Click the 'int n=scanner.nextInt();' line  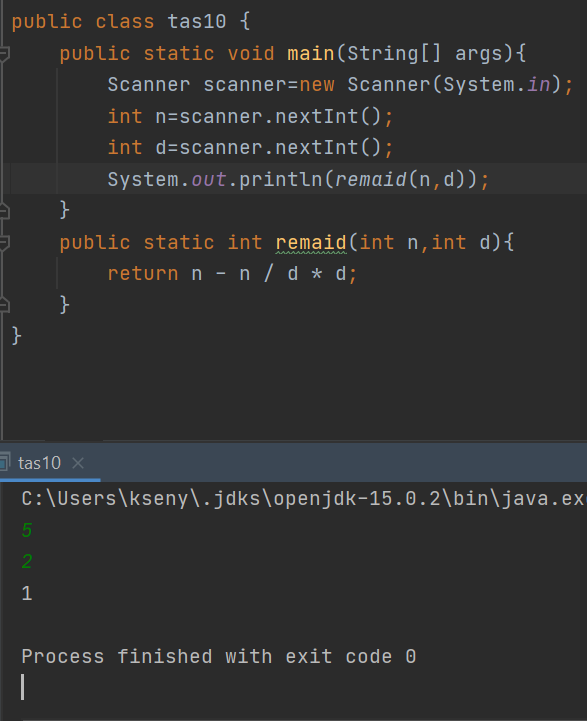click(x=251, y=116)
